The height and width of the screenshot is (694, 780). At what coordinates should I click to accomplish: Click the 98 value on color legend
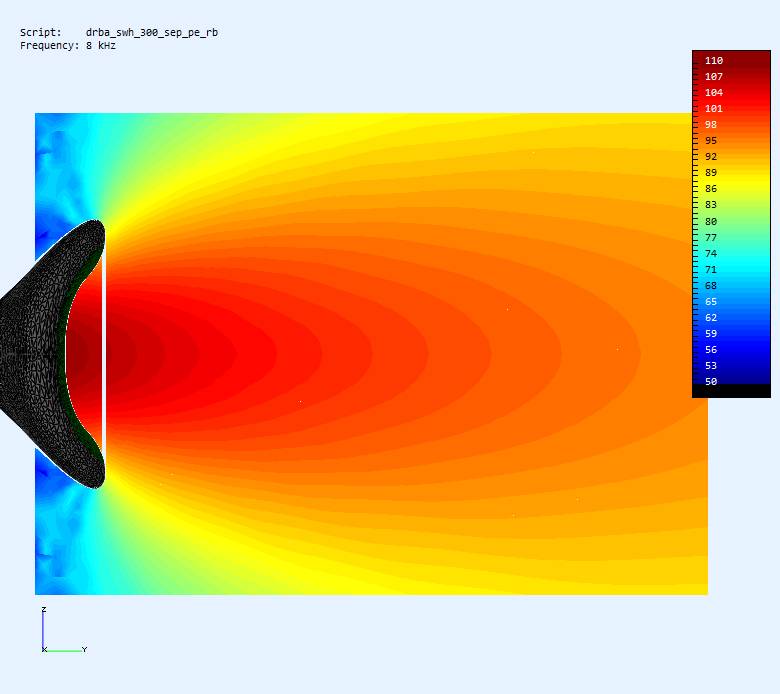711,124
